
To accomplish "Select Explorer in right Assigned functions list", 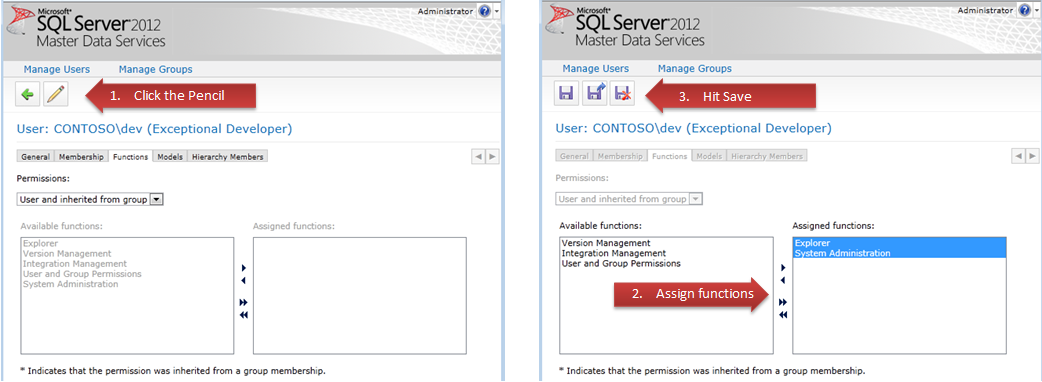I will [900, 243].
